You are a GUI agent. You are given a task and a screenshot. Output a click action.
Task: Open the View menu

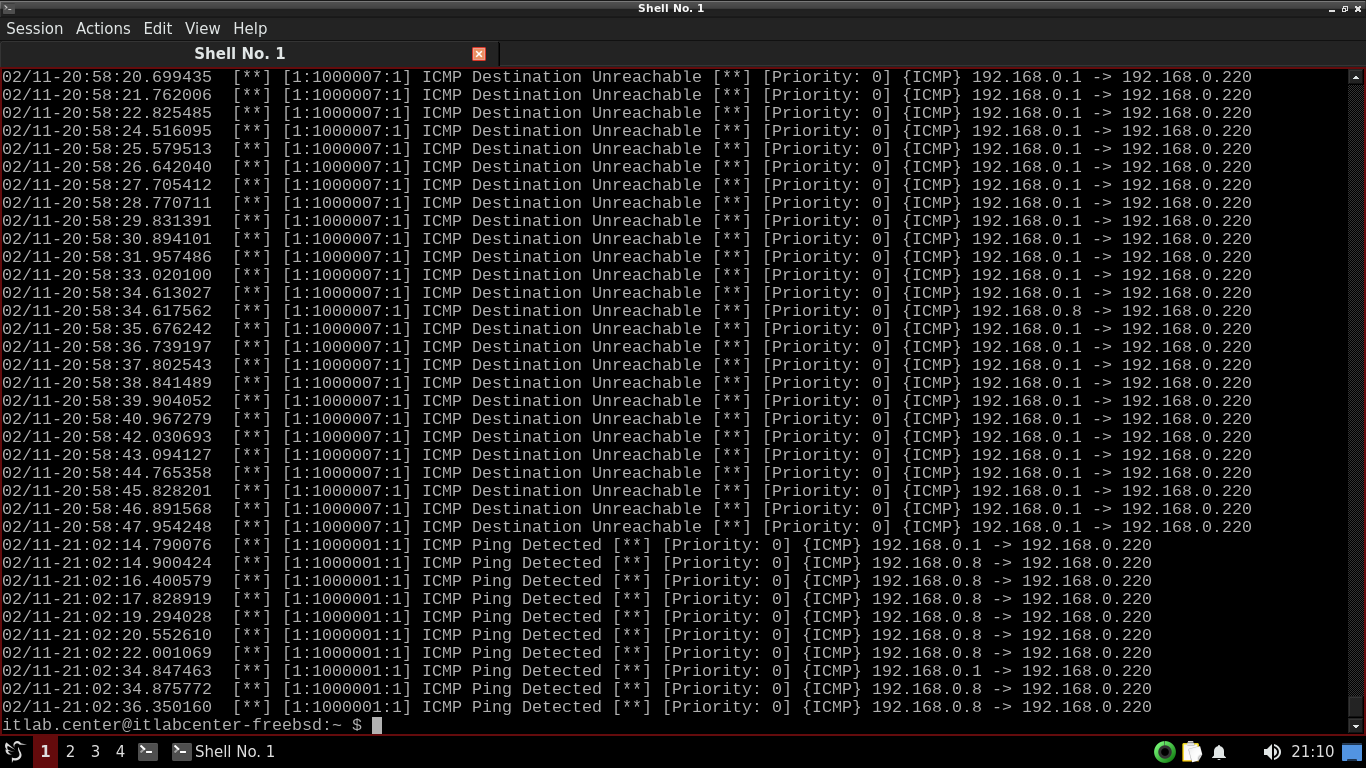[202, 28]
